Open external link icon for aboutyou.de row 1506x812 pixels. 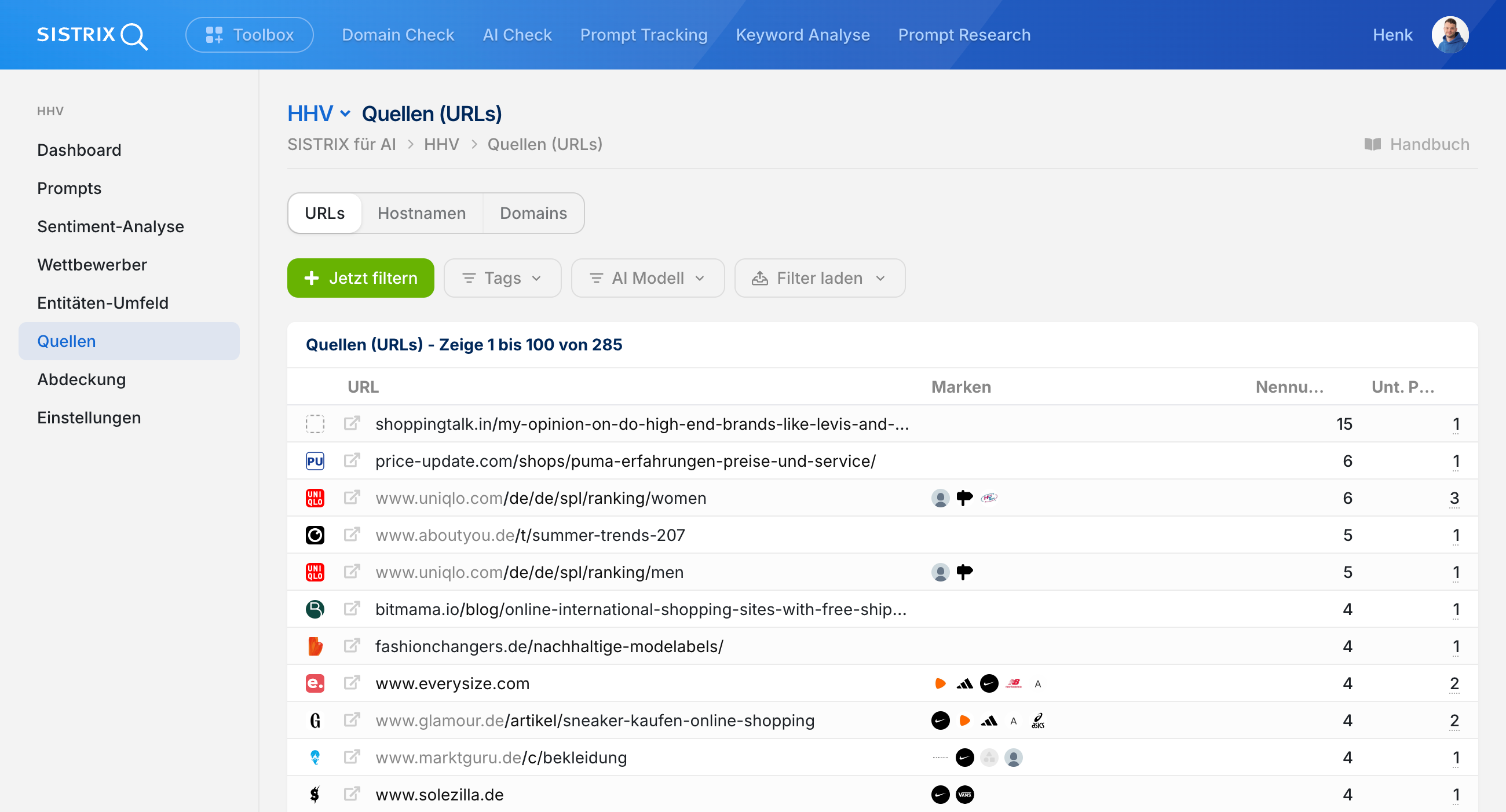click(352, 535)
